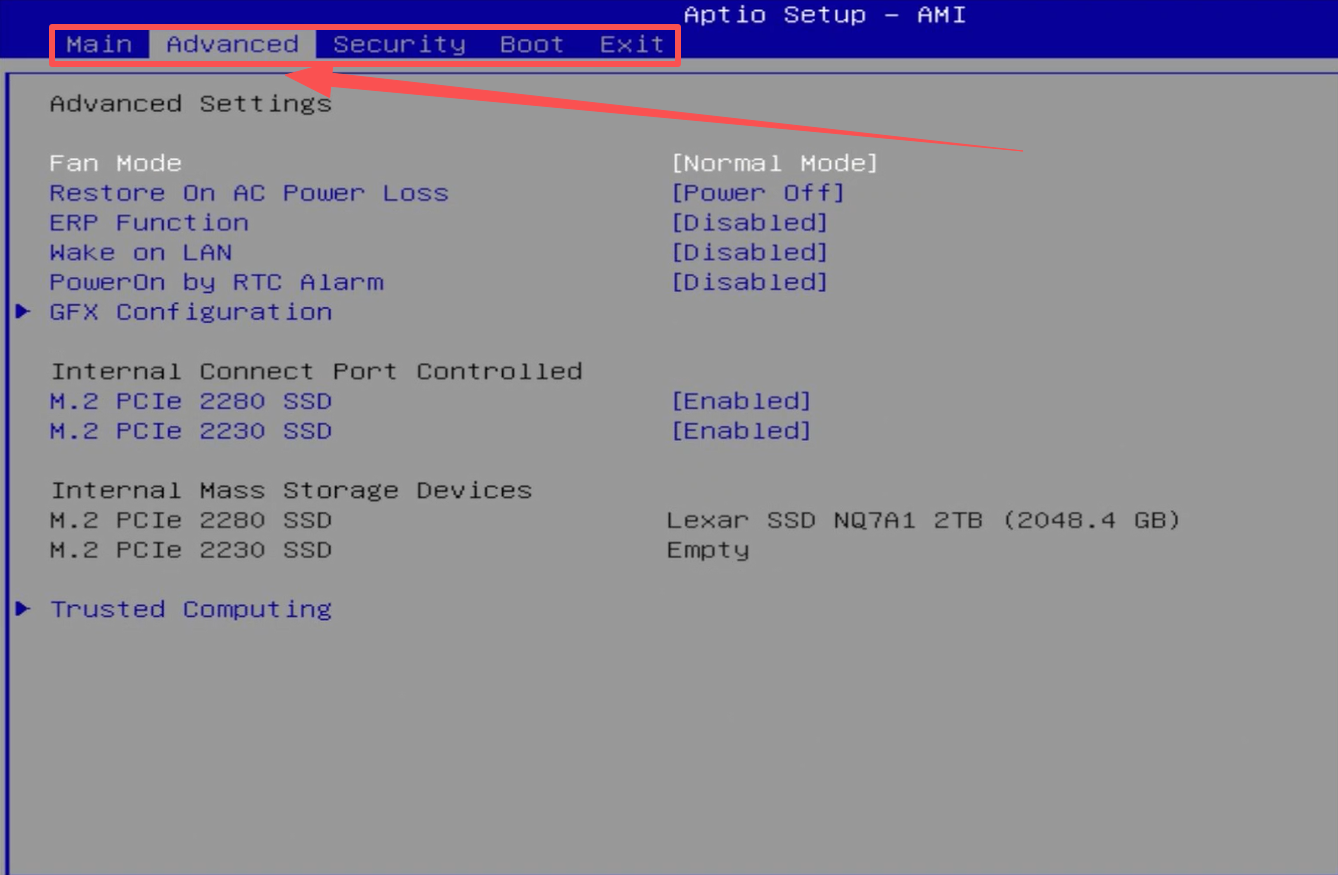The width and height of the screenshot is (1338, 875).
Task: Click the arrow icon beside Trusted Computing
Action: pos(24,609)
